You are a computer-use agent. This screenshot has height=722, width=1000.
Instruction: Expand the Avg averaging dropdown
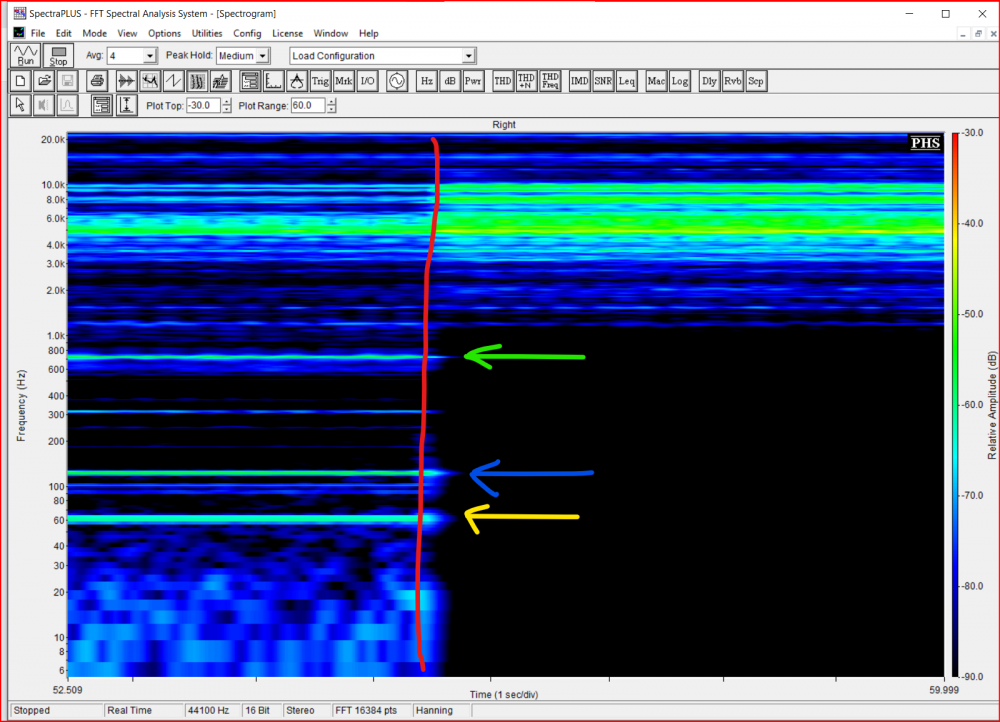point(149,56)
